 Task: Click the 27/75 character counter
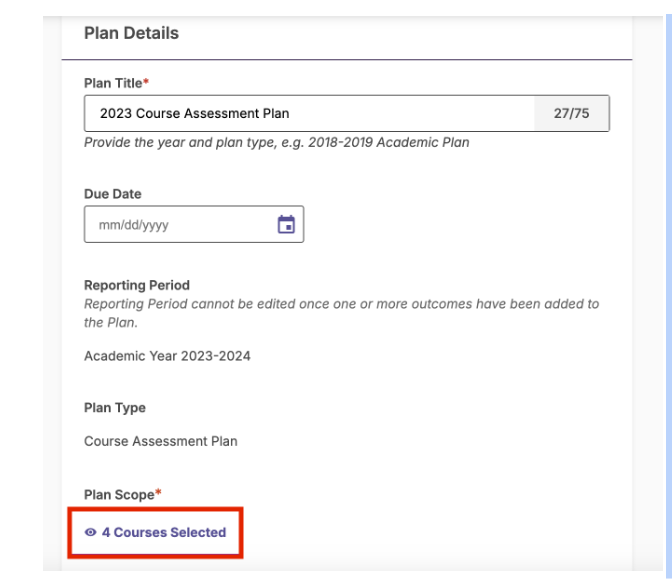pyautogui.click(x=571, y=113)
